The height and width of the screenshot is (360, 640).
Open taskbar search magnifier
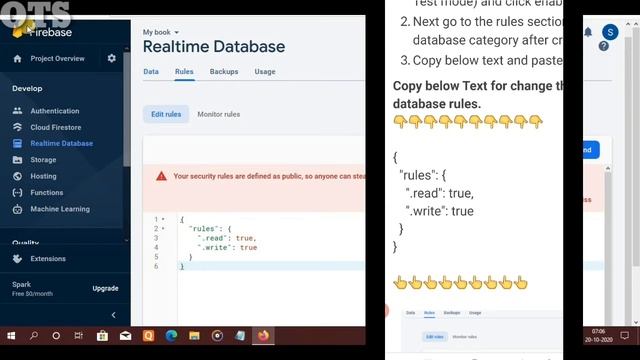(34, 336)
